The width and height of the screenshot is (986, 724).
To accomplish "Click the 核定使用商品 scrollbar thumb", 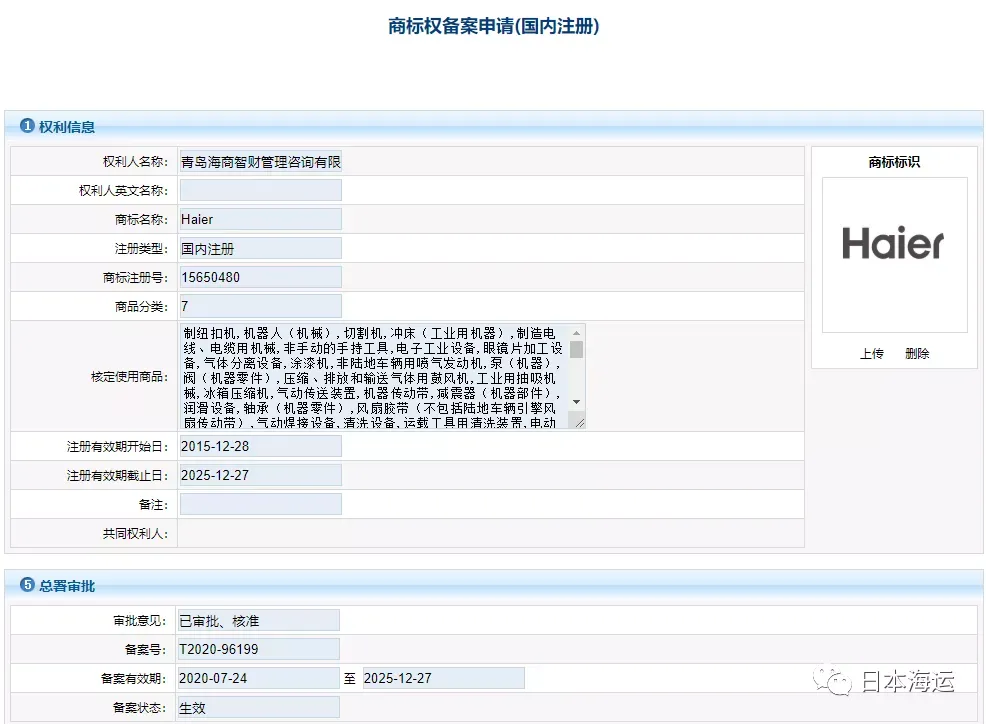I will coord(577,350).
